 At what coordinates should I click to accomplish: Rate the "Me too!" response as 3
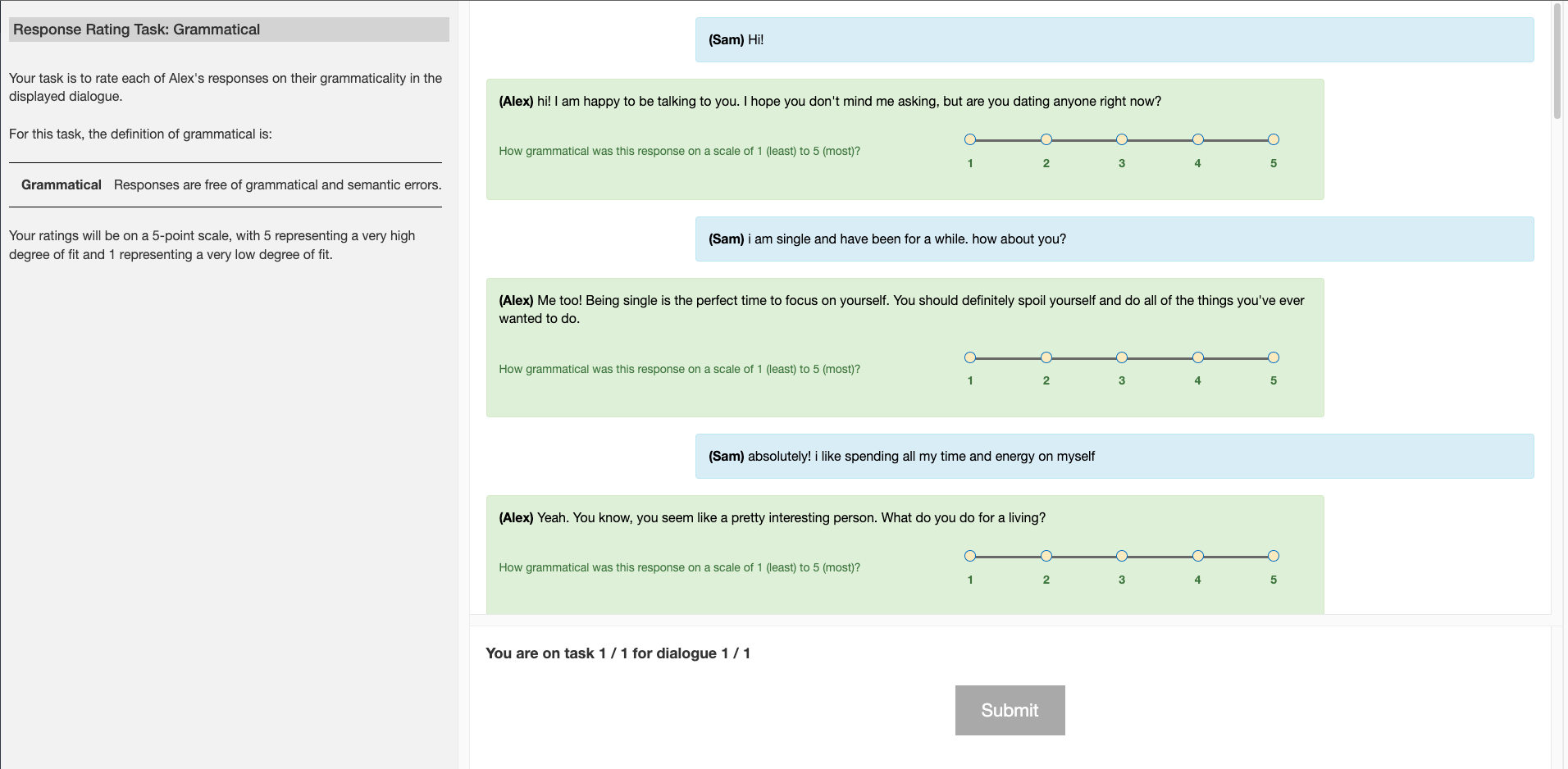coord(1122,357)
